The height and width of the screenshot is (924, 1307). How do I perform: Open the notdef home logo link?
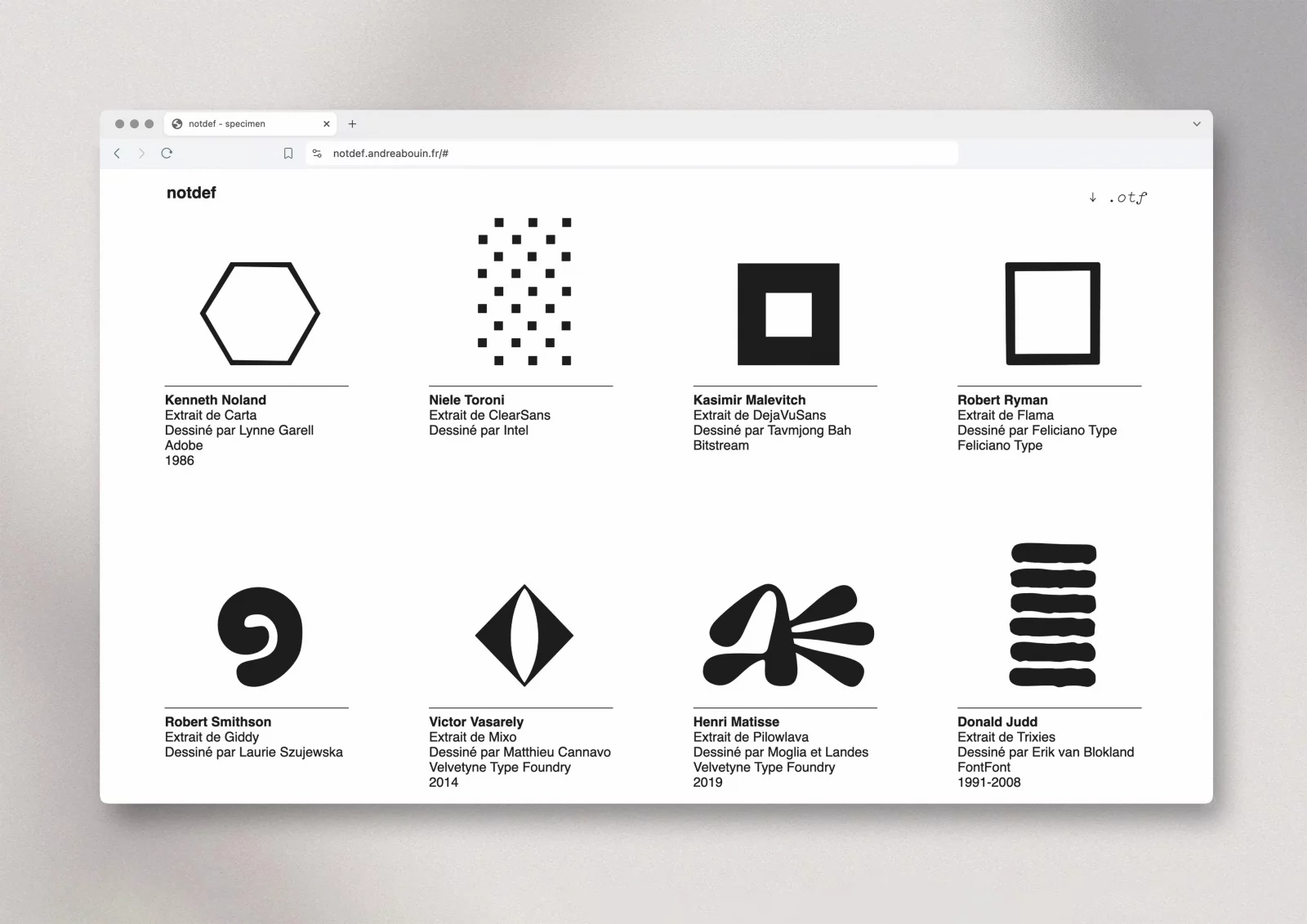coord(191,193)
